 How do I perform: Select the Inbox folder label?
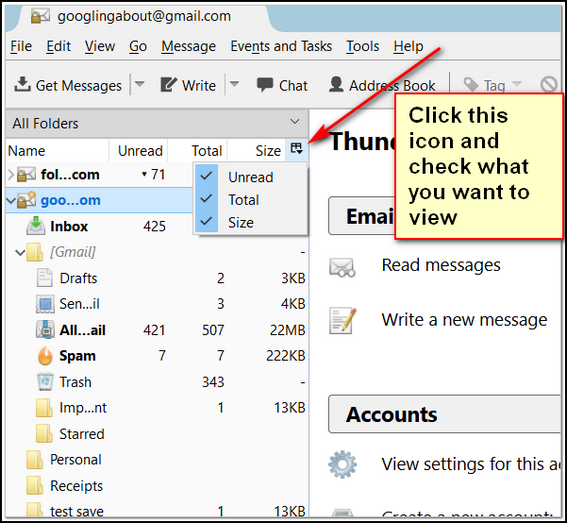[69, 226]
